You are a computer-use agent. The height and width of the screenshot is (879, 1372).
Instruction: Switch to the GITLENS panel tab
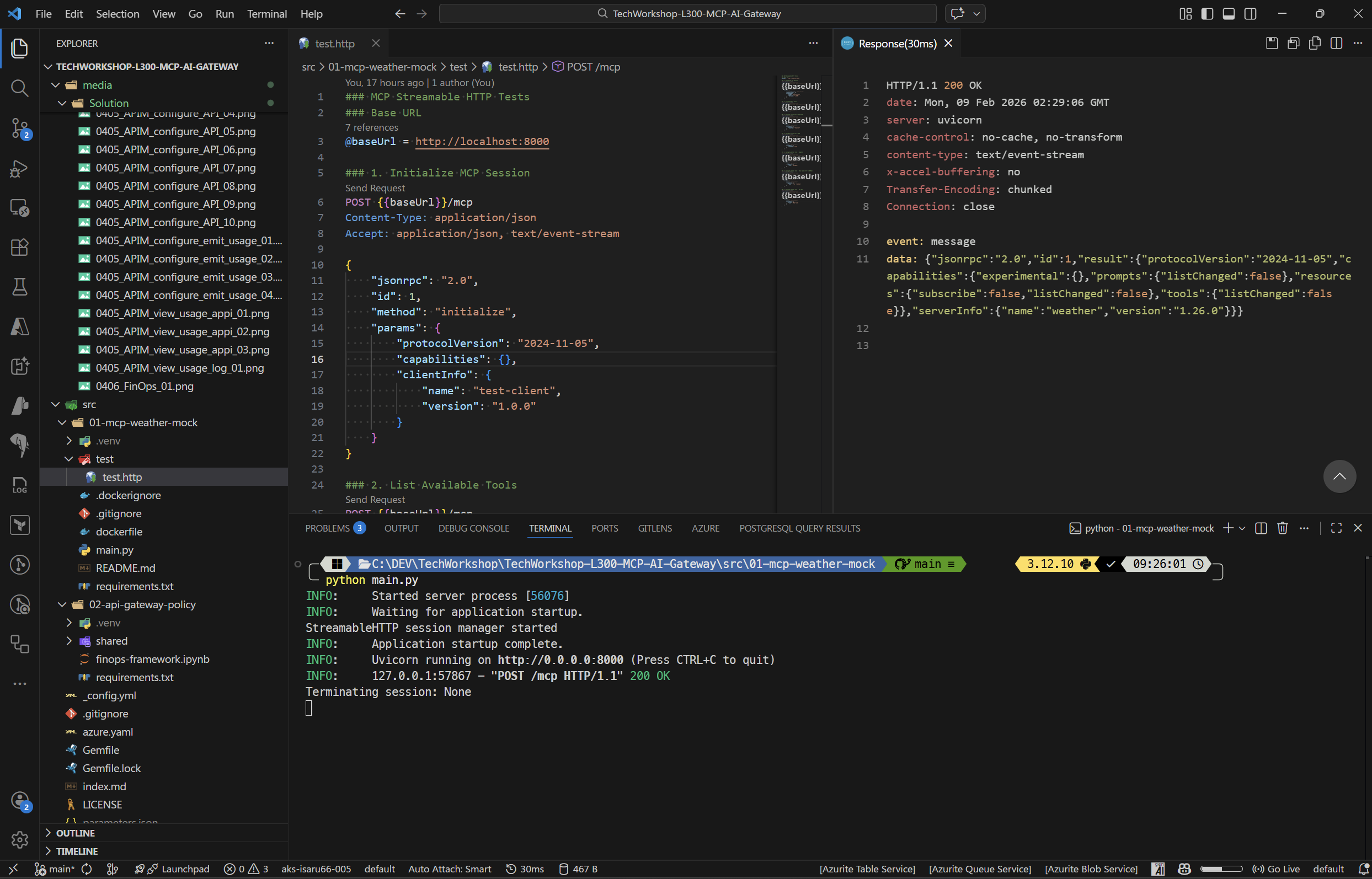coord(654,528)
